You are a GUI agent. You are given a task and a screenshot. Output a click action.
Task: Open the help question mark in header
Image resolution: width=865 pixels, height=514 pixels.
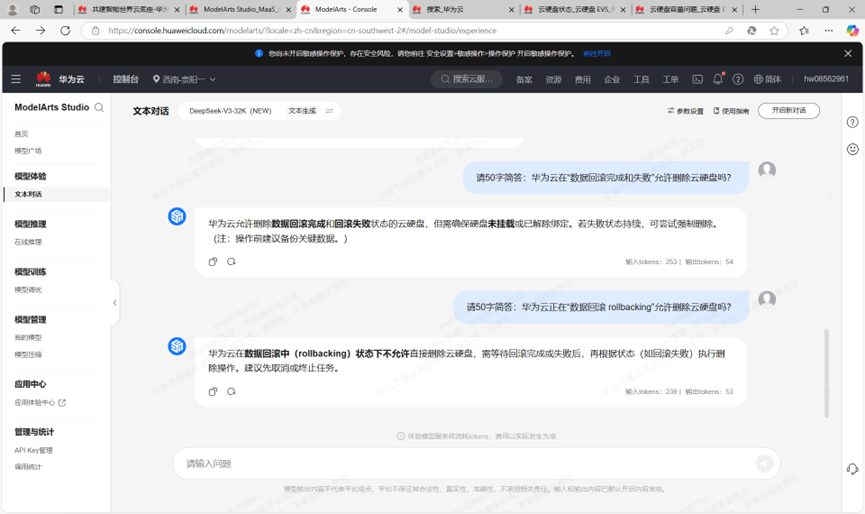pyautogui.click(x=738, y=79)
